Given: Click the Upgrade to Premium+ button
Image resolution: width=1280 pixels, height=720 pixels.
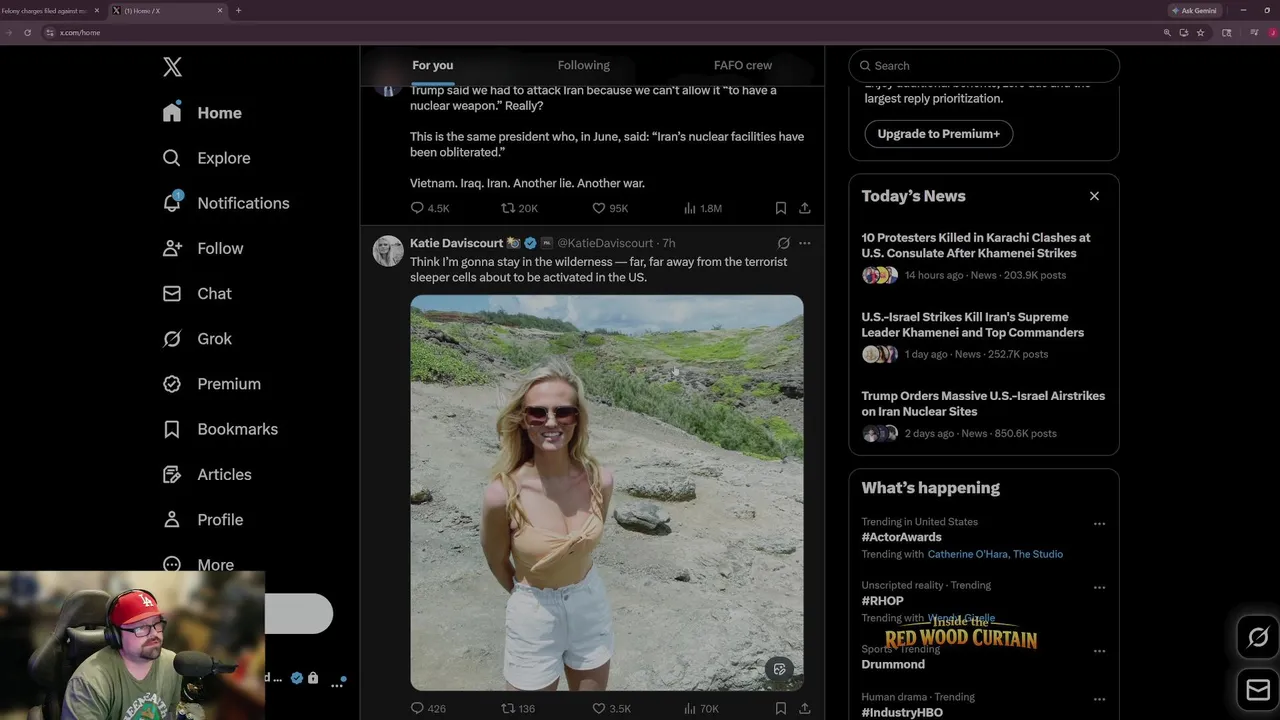Looking at the screenshot, I should (938, 134).
